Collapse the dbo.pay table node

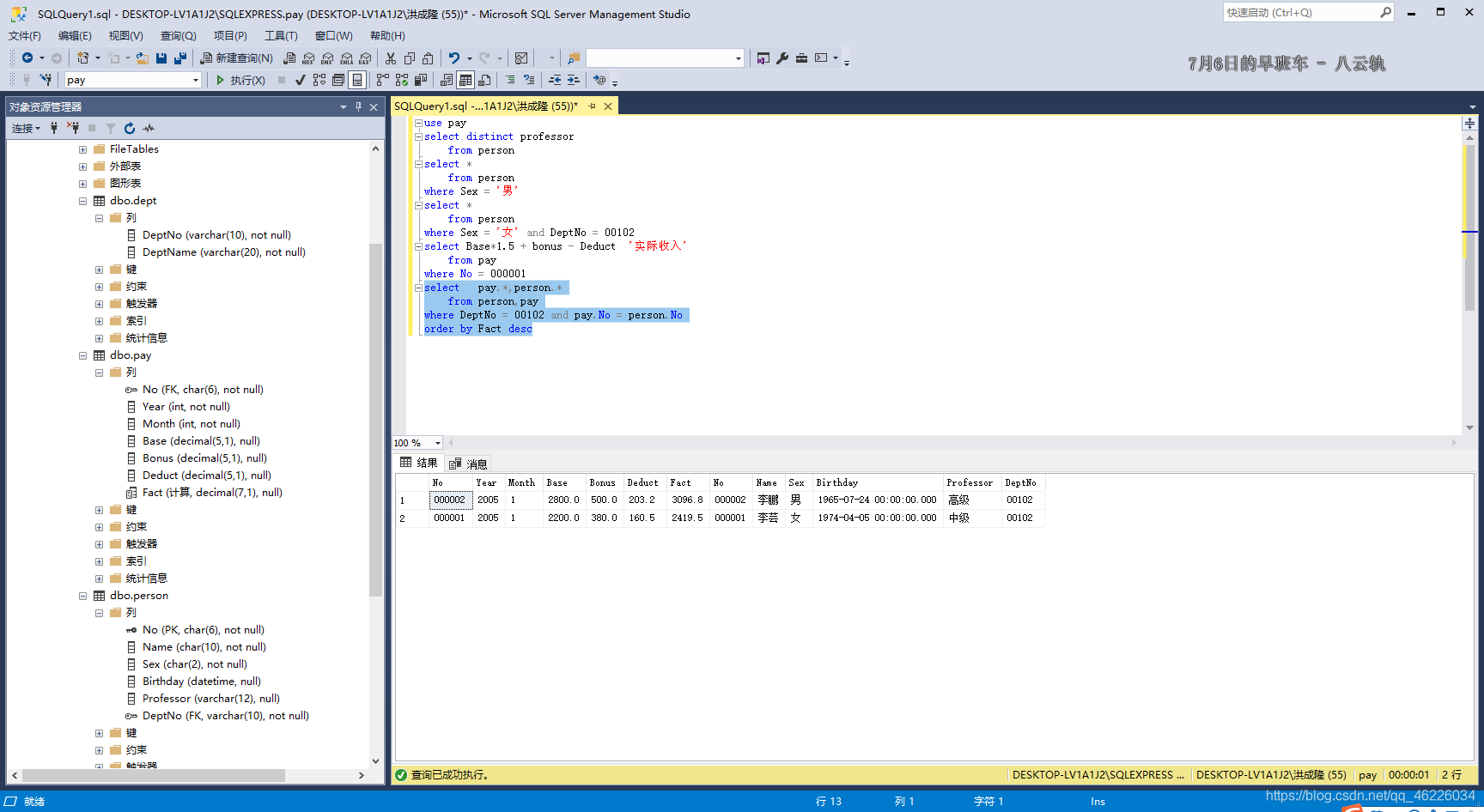(x=83, y=355)
